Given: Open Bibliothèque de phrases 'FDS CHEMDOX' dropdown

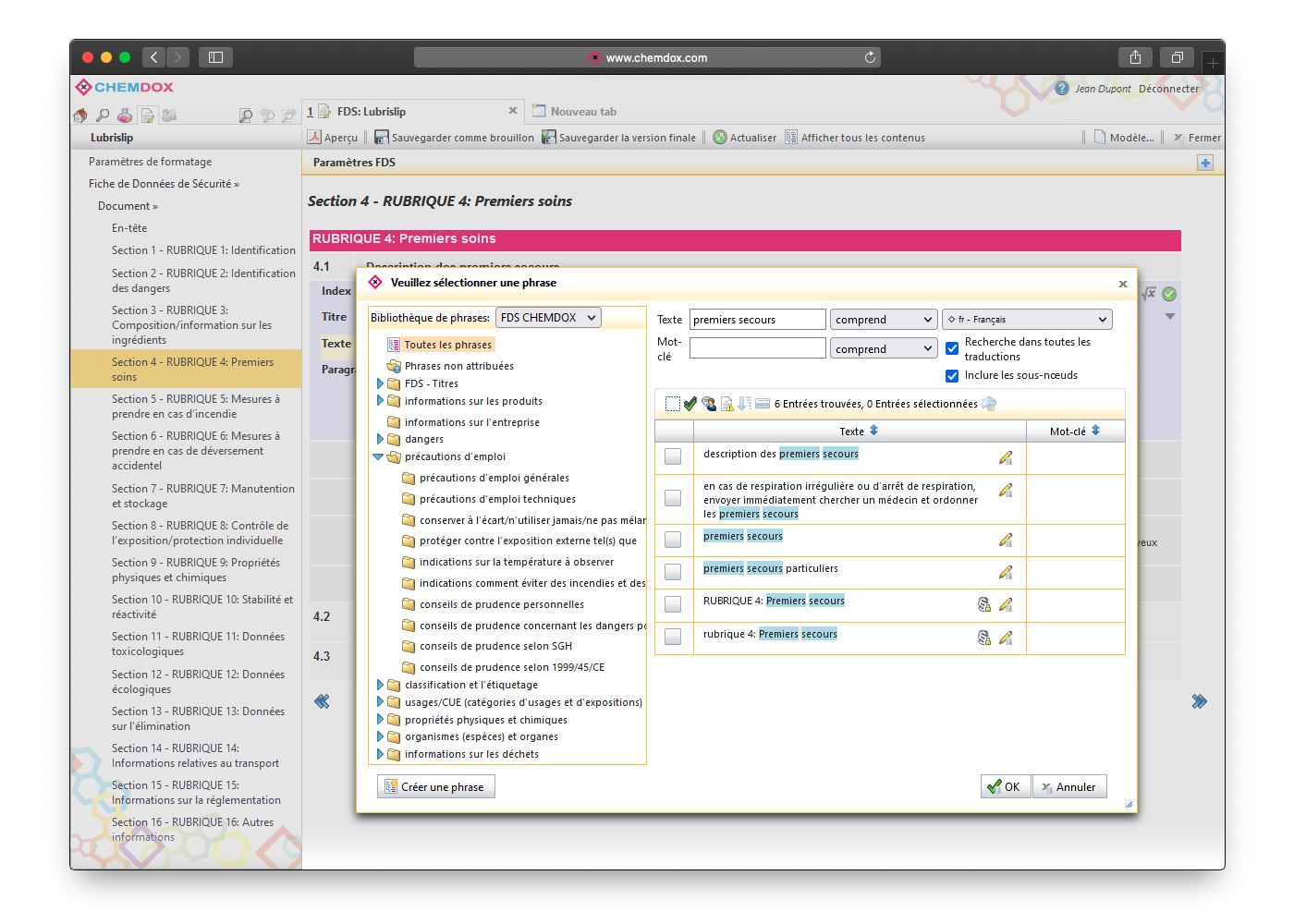Looking at the screenshot, I should pyautogui.click(x=548, y=318).
